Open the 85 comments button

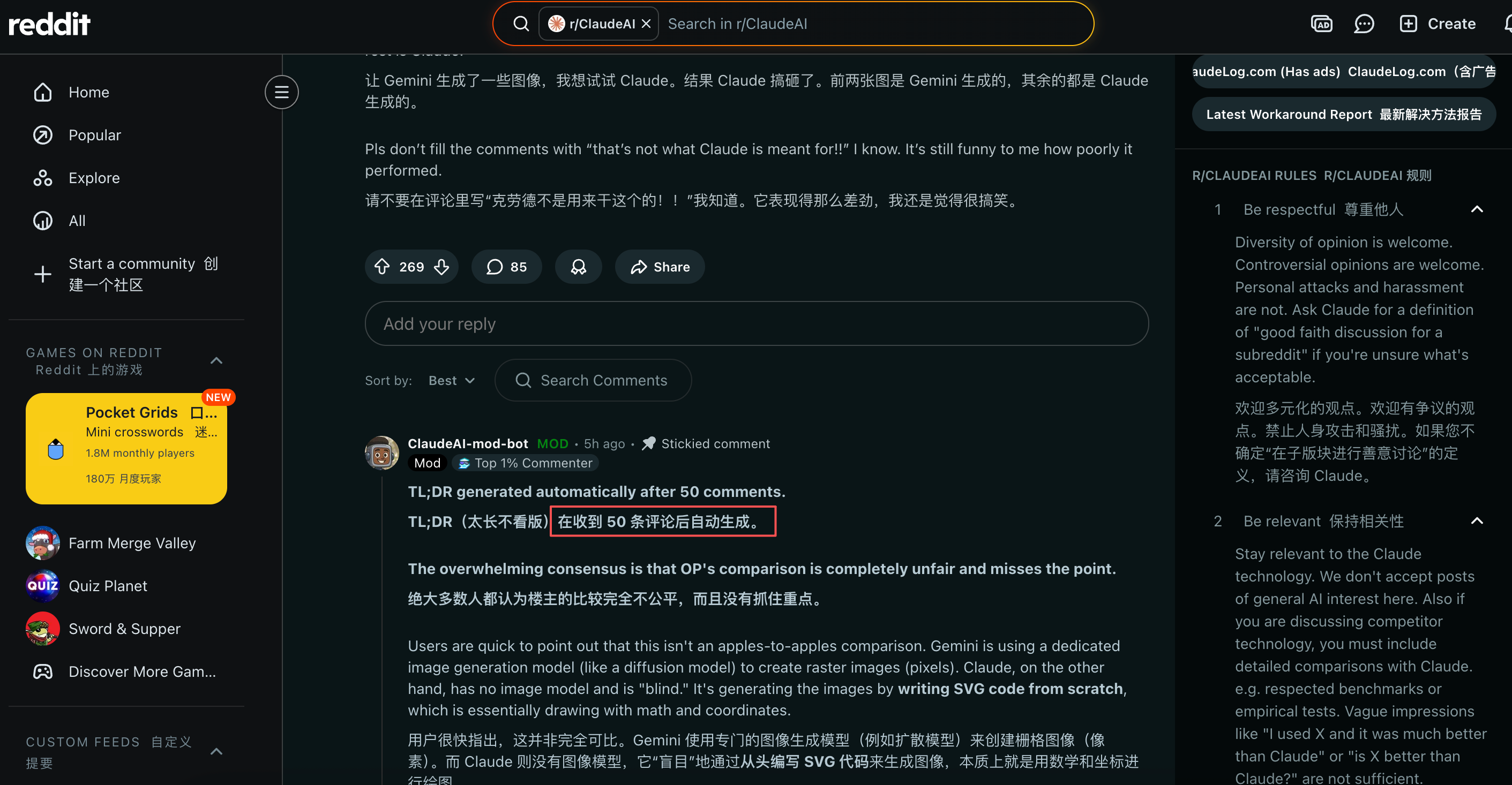(x=506, y=267)
